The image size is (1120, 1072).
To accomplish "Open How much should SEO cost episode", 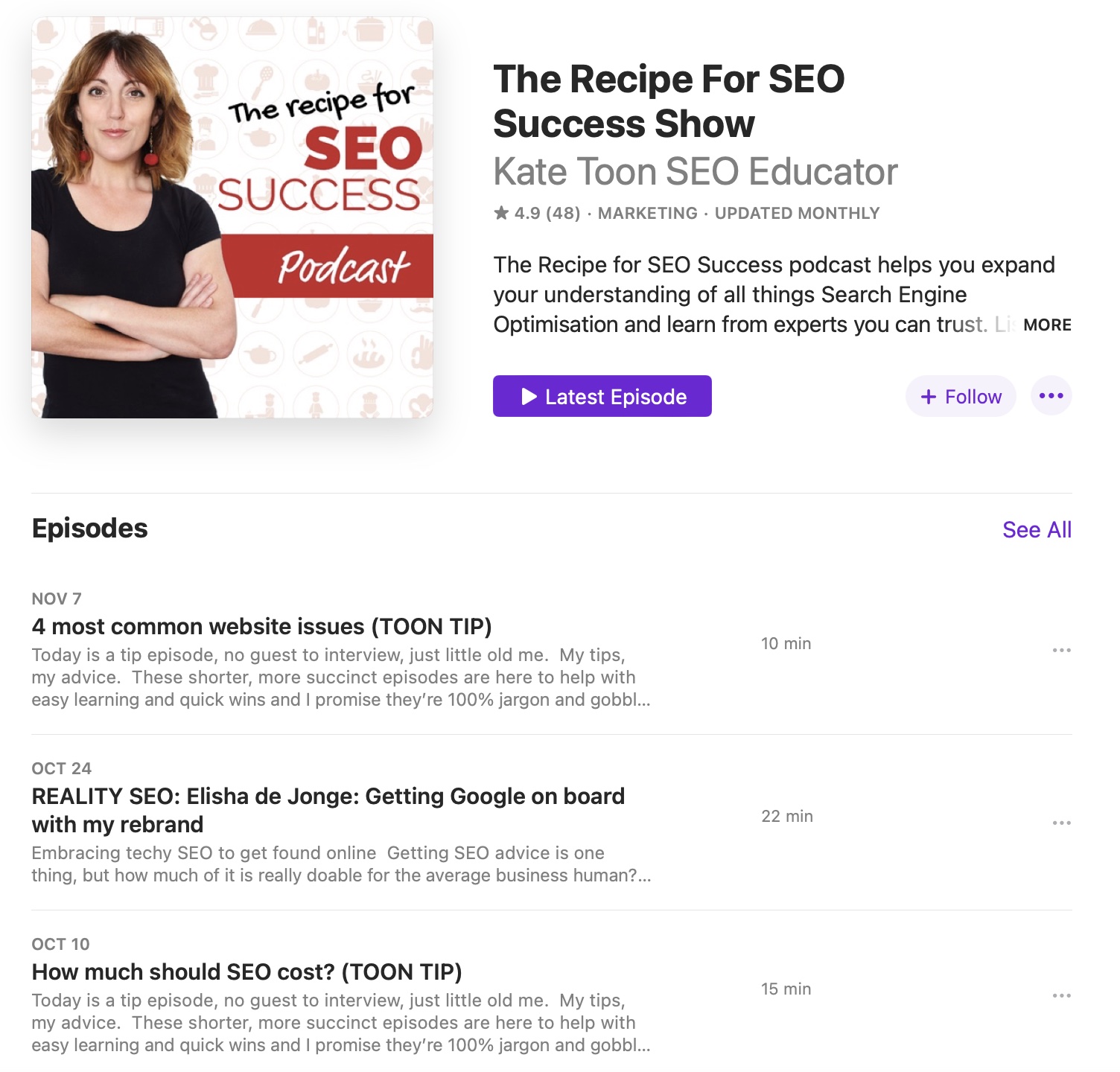I will 246,971.
